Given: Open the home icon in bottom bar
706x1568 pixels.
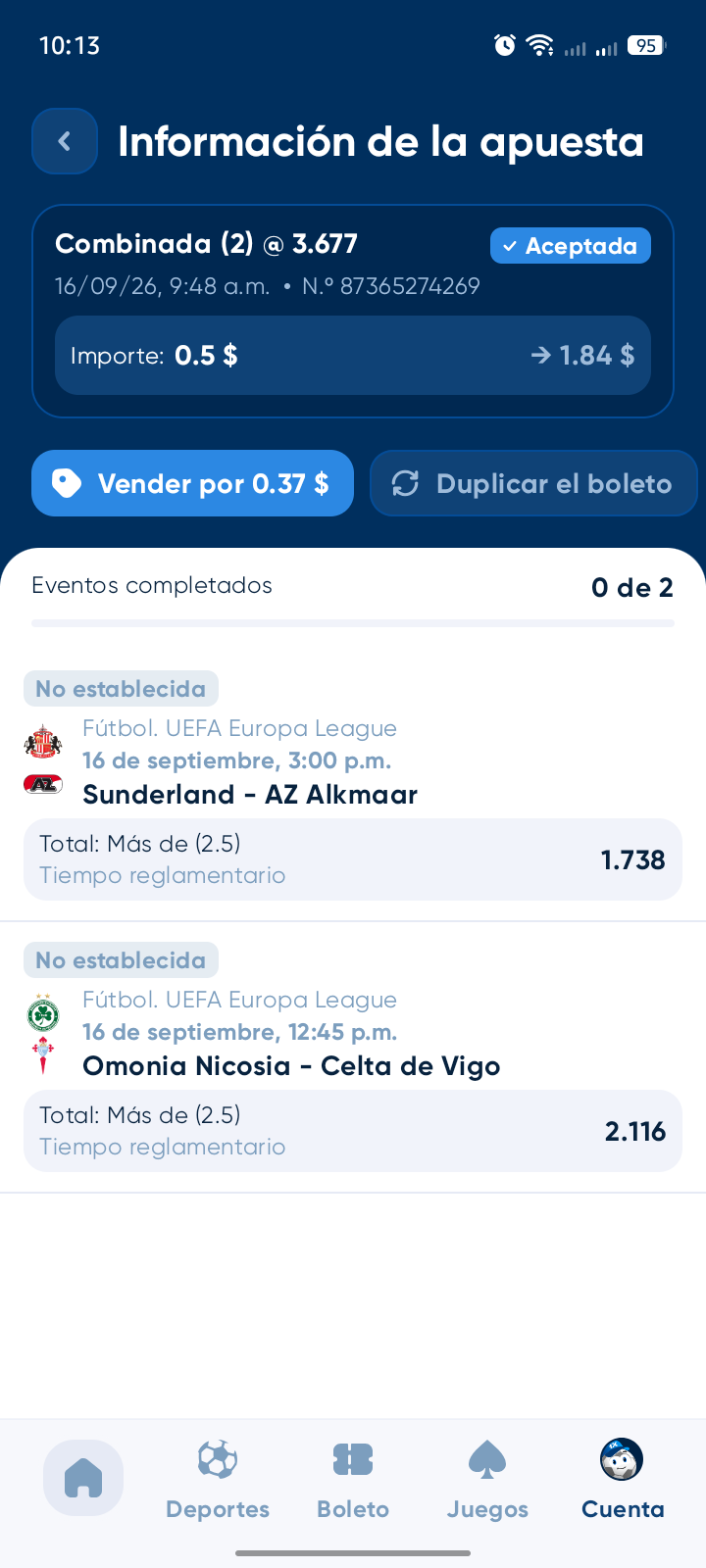Looking at the screenshot, I should [x=83, y=1477].
